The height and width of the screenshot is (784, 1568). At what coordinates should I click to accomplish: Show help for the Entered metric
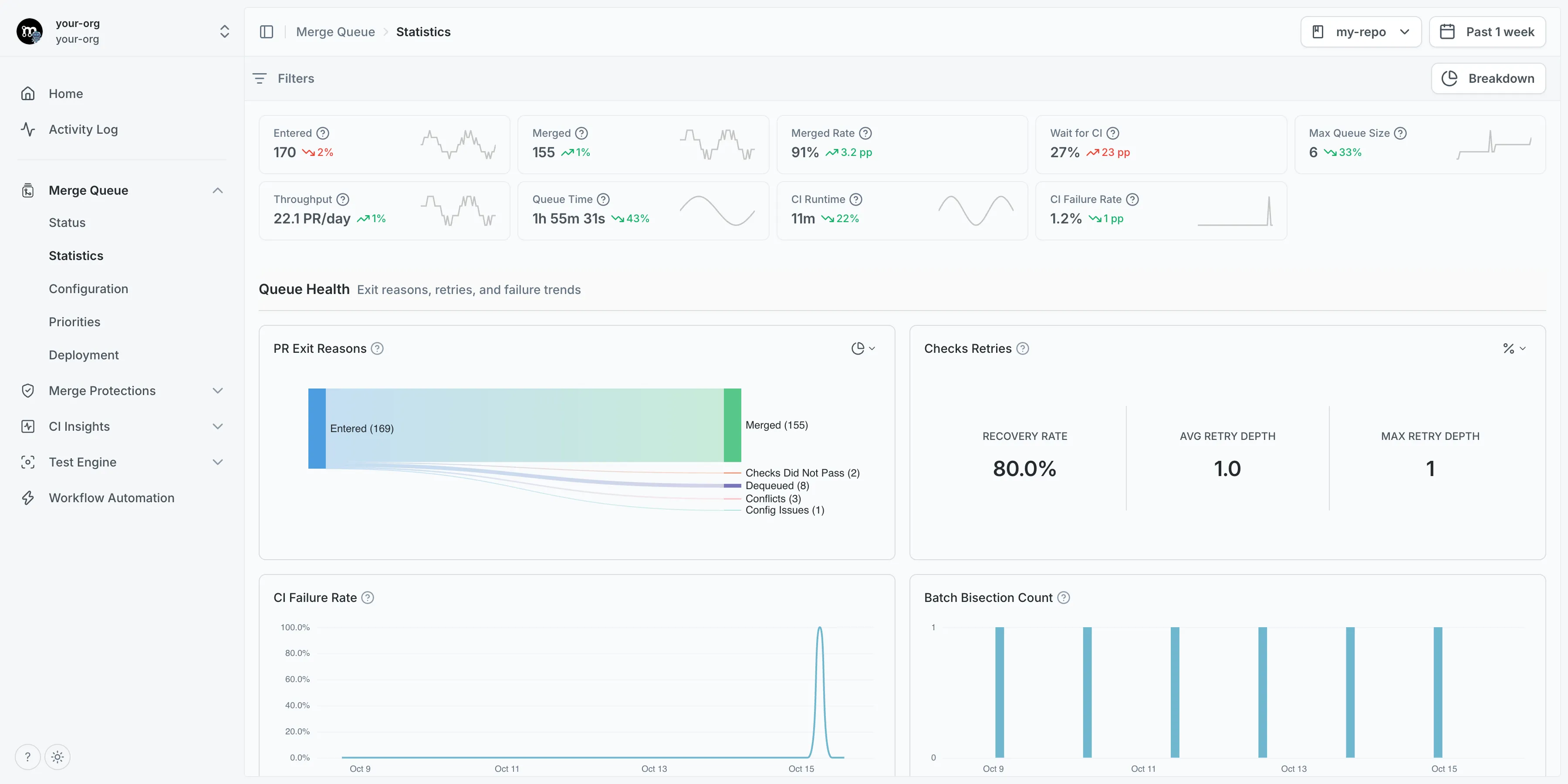tap(323, 133)
